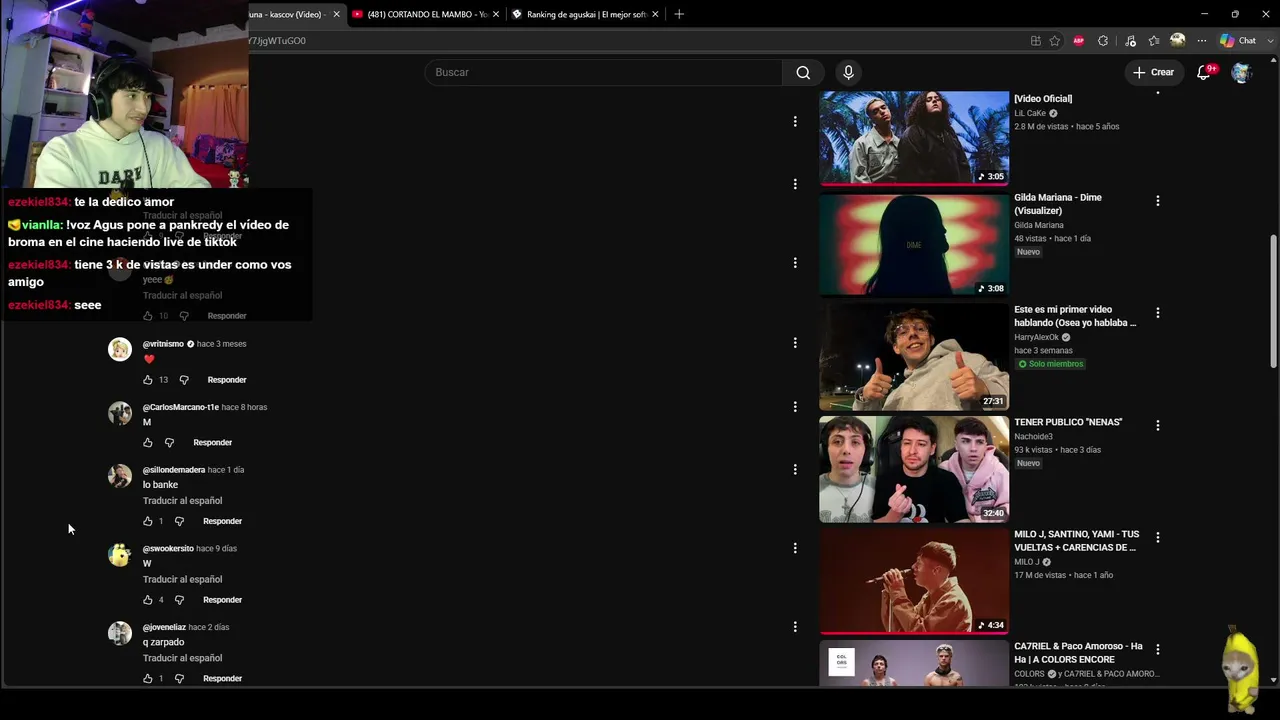The width and height of the screenshot is (1280, 720).
Task: Open MILO J, SANTINO, YAMI video title
Action: click(1077, 541)
